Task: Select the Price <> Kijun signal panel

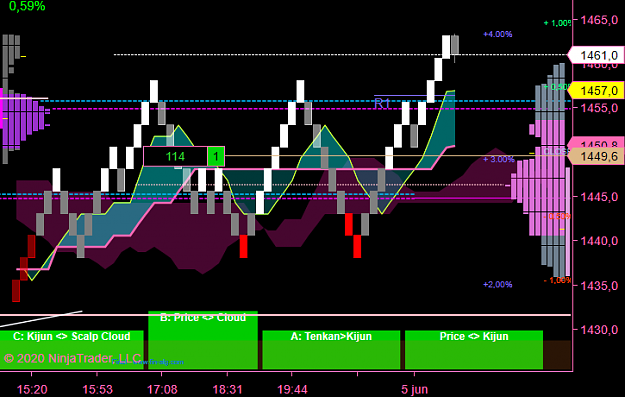Action: click(474, 350)
